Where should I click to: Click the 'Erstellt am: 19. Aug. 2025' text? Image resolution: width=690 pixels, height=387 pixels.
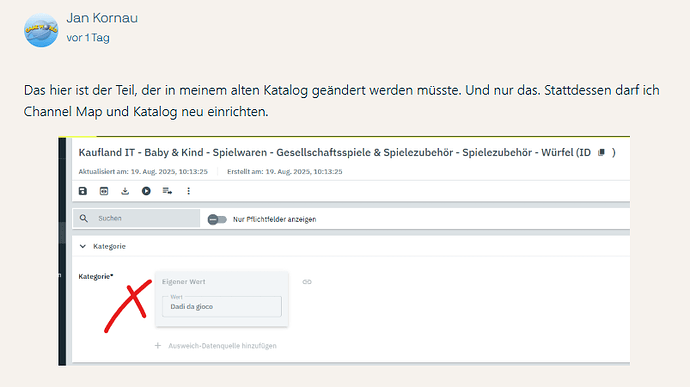[285, 172]
